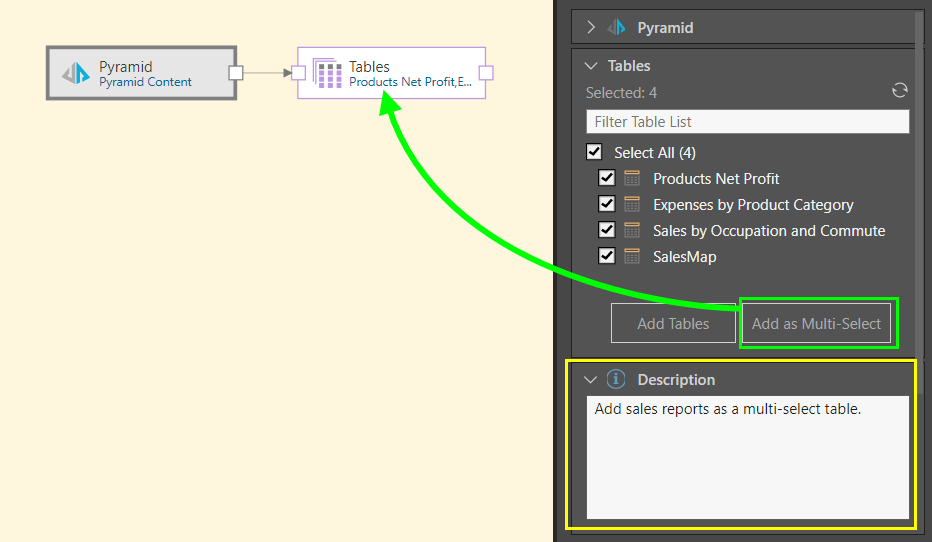Click the Pyramid panel header logo icon
The image size is (932, 542).
tap(617, 28)
